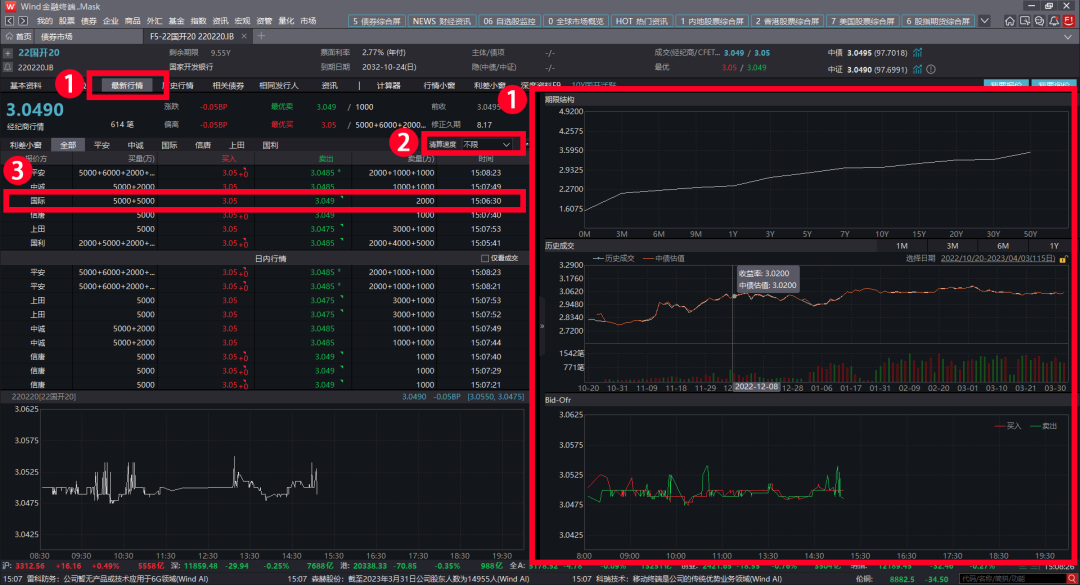Click the plus icon beside 22国开20
Viewport: 1080px width, 585px height.
tap(8, 53)
